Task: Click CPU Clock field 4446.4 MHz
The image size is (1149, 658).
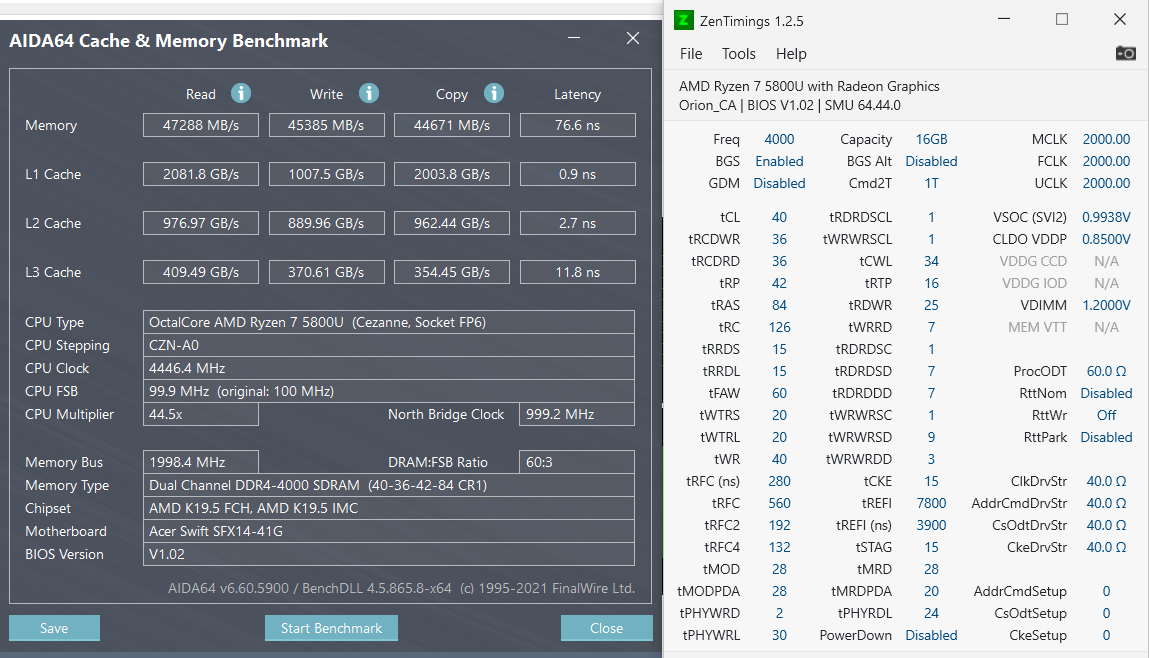Action: pyautogui.click(x=388, y=369)
